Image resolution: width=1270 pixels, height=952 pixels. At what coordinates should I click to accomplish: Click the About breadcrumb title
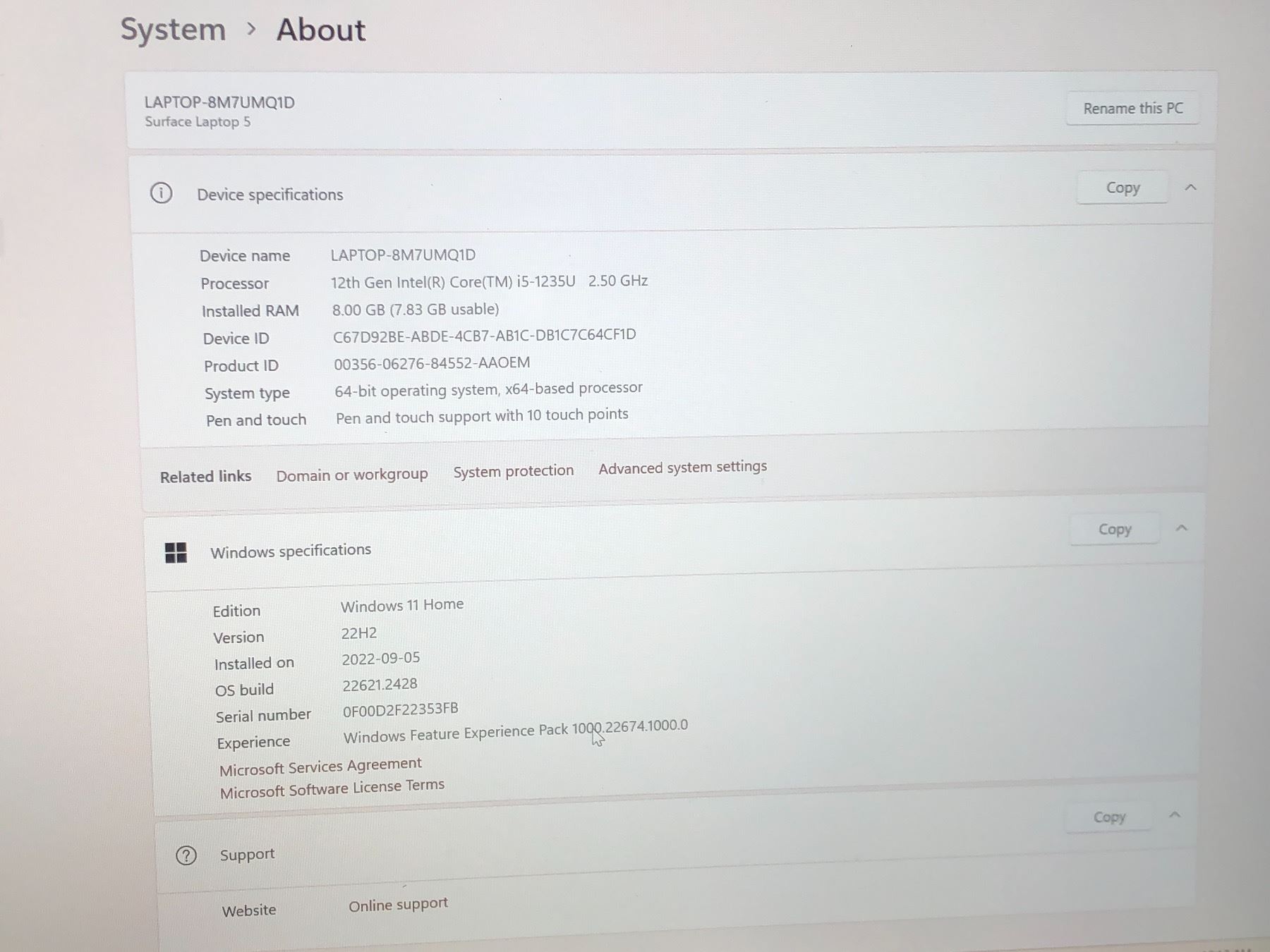pyautogui.click(x=321, y=30)
